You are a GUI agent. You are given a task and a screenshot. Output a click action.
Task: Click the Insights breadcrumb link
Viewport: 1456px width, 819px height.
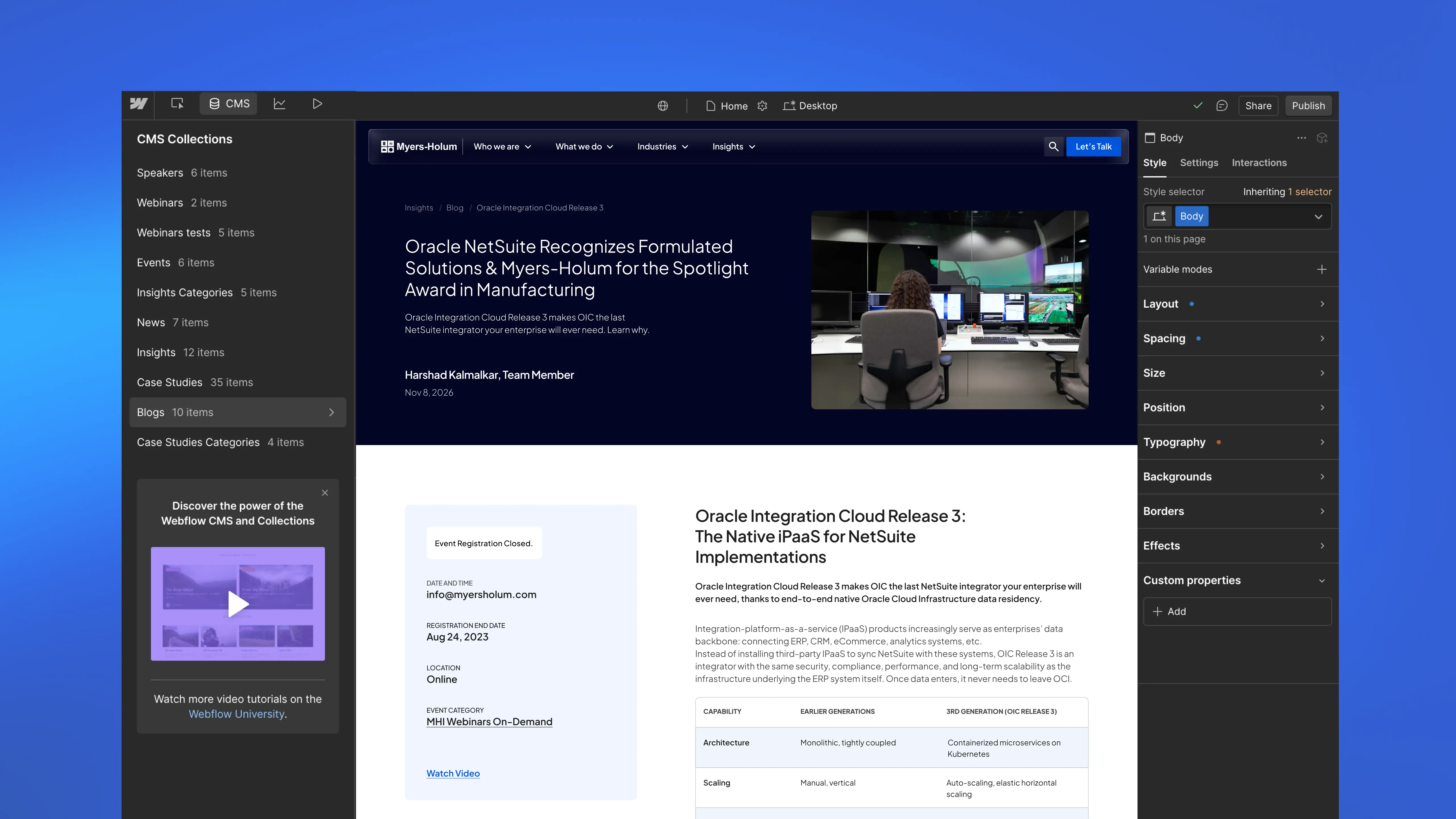point(419,208)
